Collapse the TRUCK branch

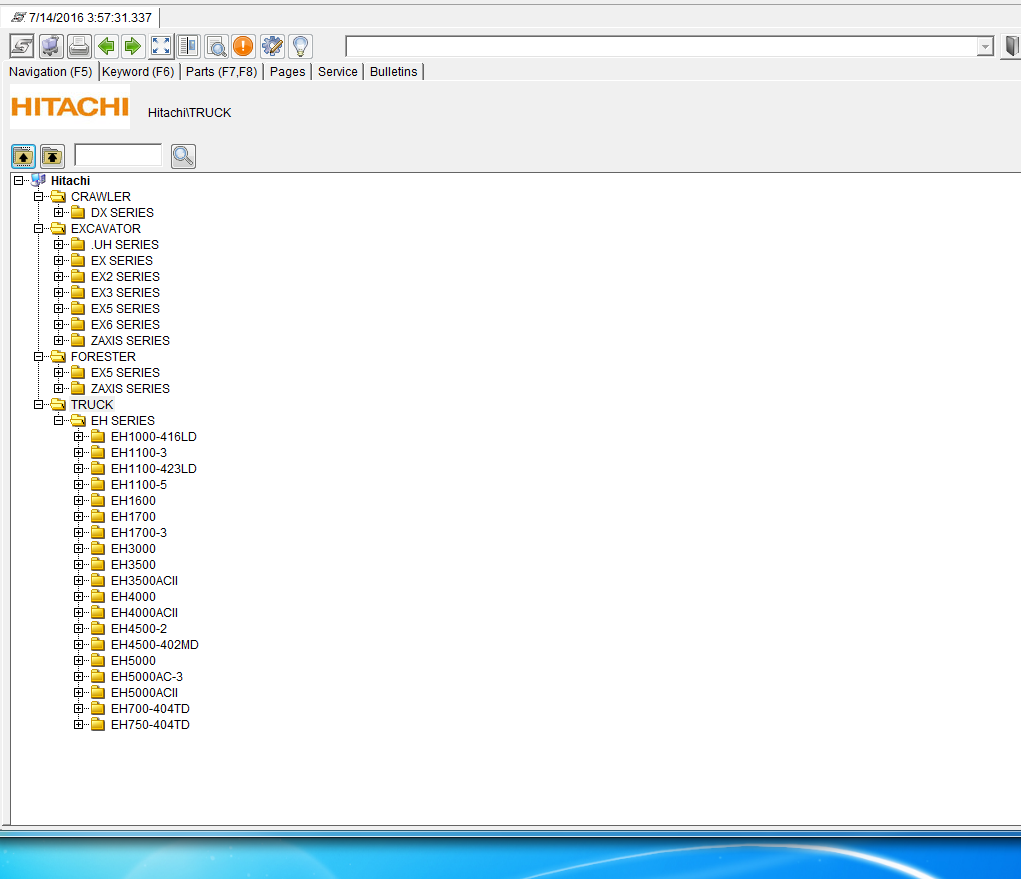(x=38, y=404)
